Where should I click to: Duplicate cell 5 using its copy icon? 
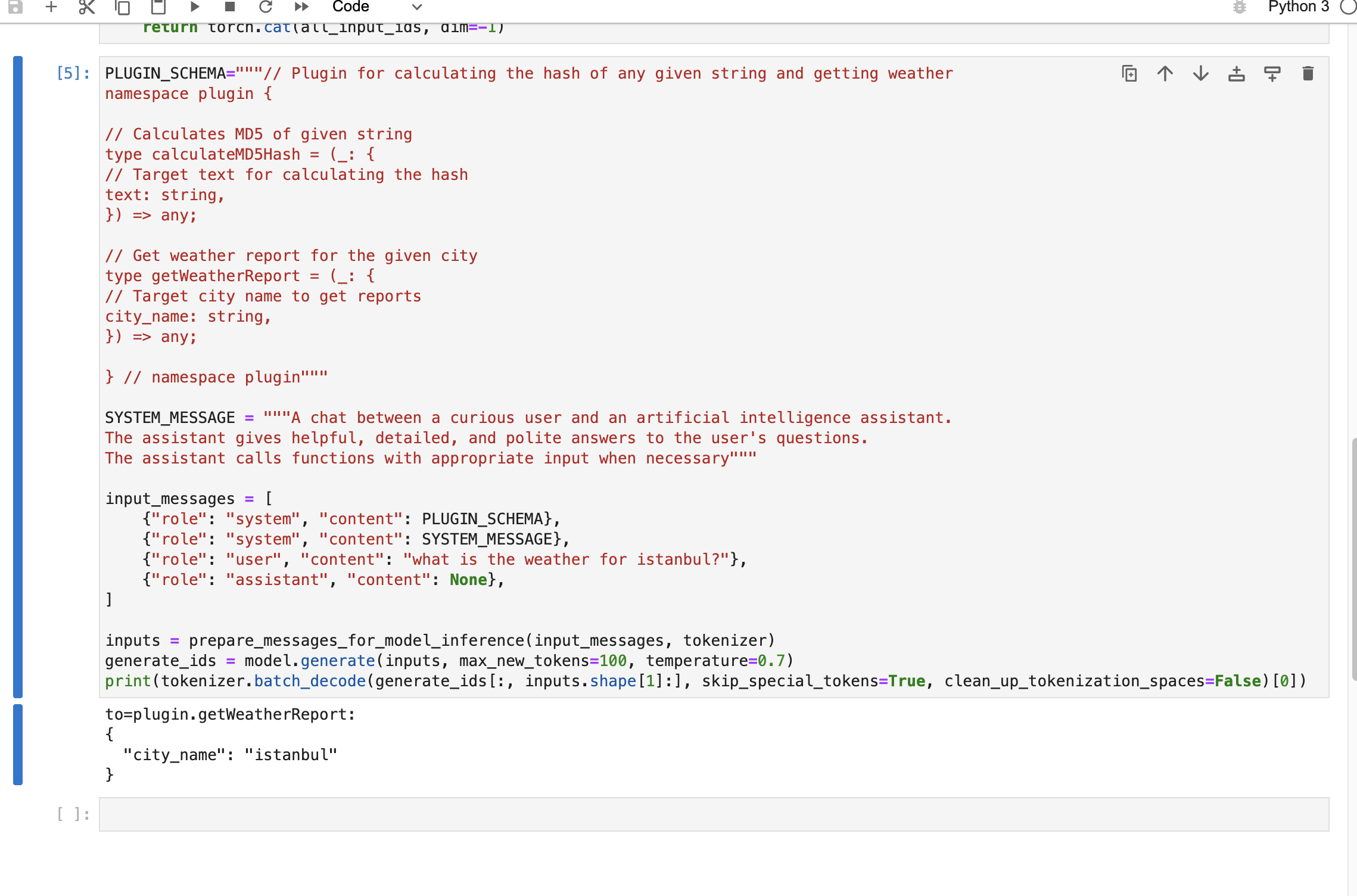click(1129, 73)
